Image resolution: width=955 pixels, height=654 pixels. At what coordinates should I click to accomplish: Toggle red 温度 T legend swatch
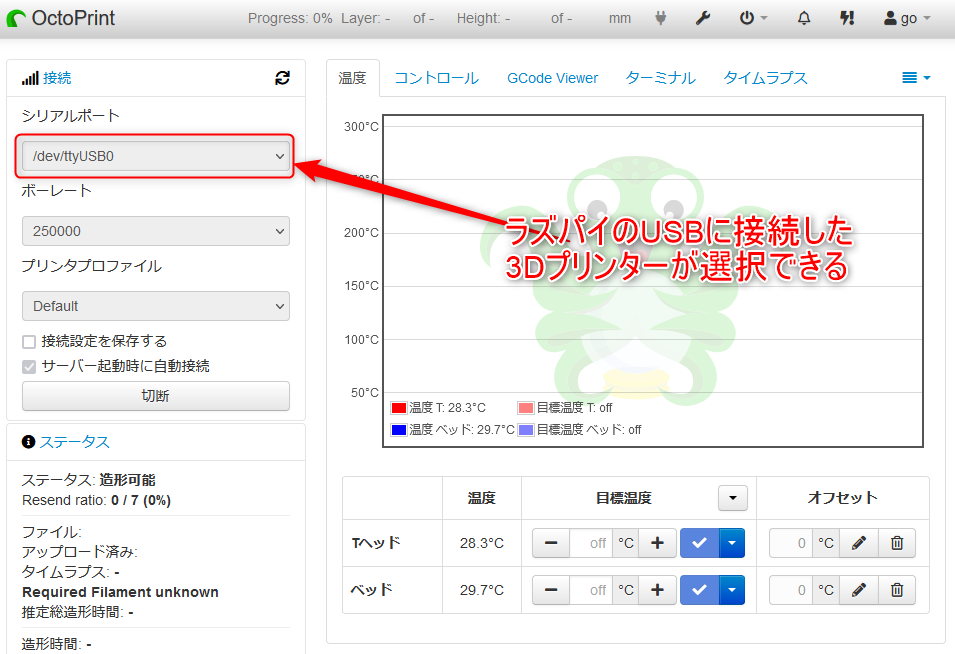point(399,408)
